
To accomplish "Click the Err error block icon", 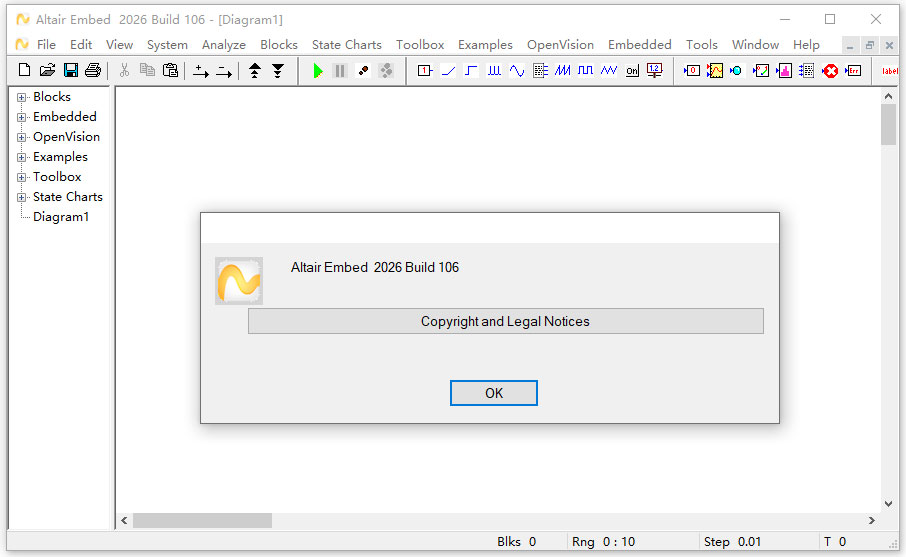I will coord(853,70).
